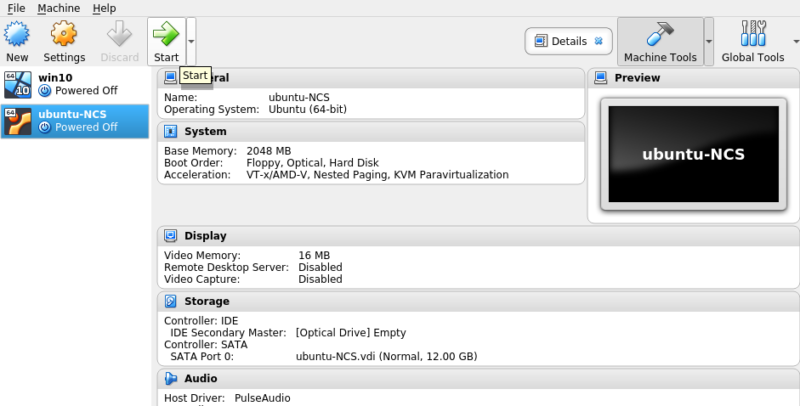
Task: Click the Base Memory value 2048 MB
Action: pos(269,151)
